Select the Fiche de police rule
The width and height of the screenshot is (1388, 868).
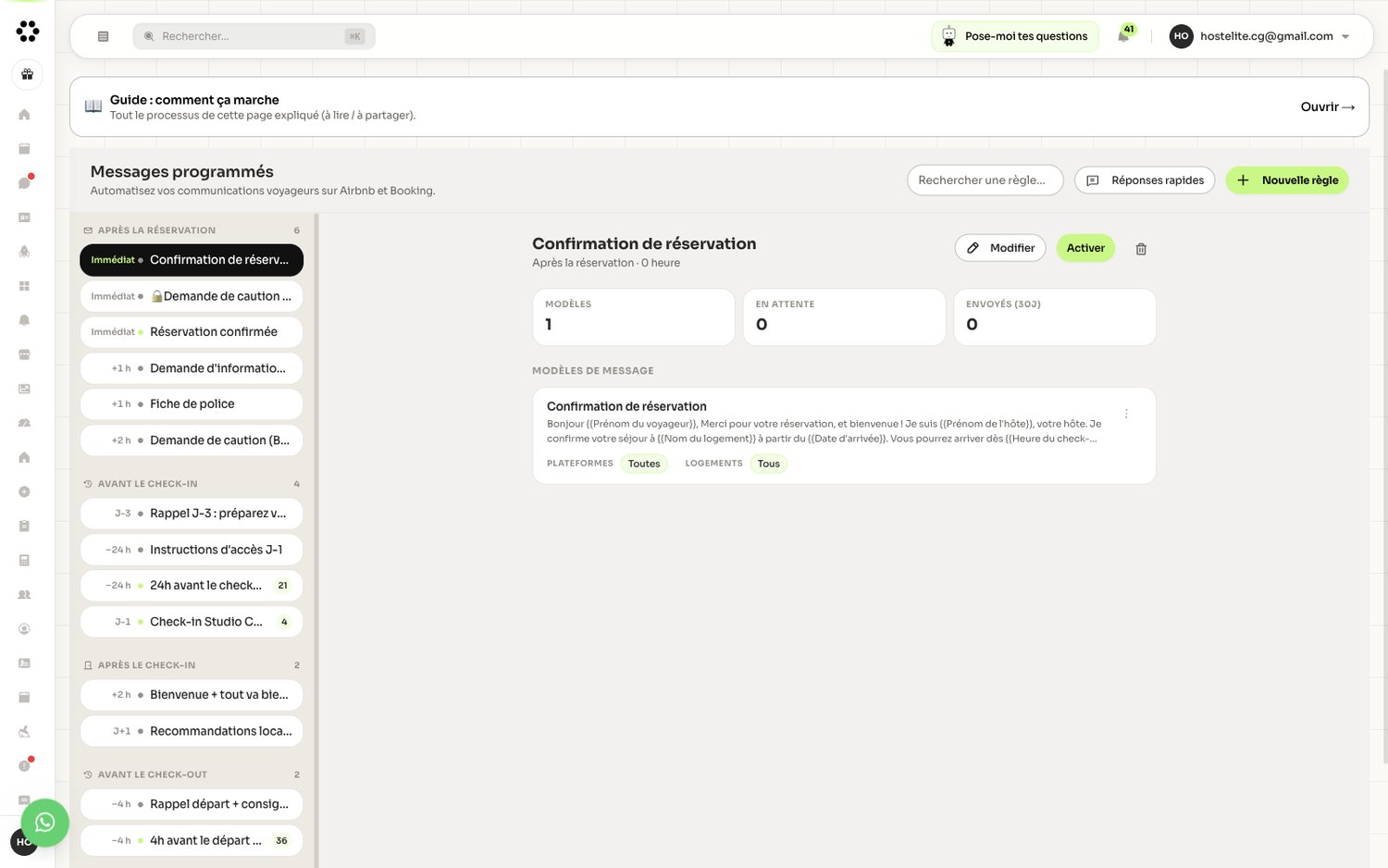192,404
